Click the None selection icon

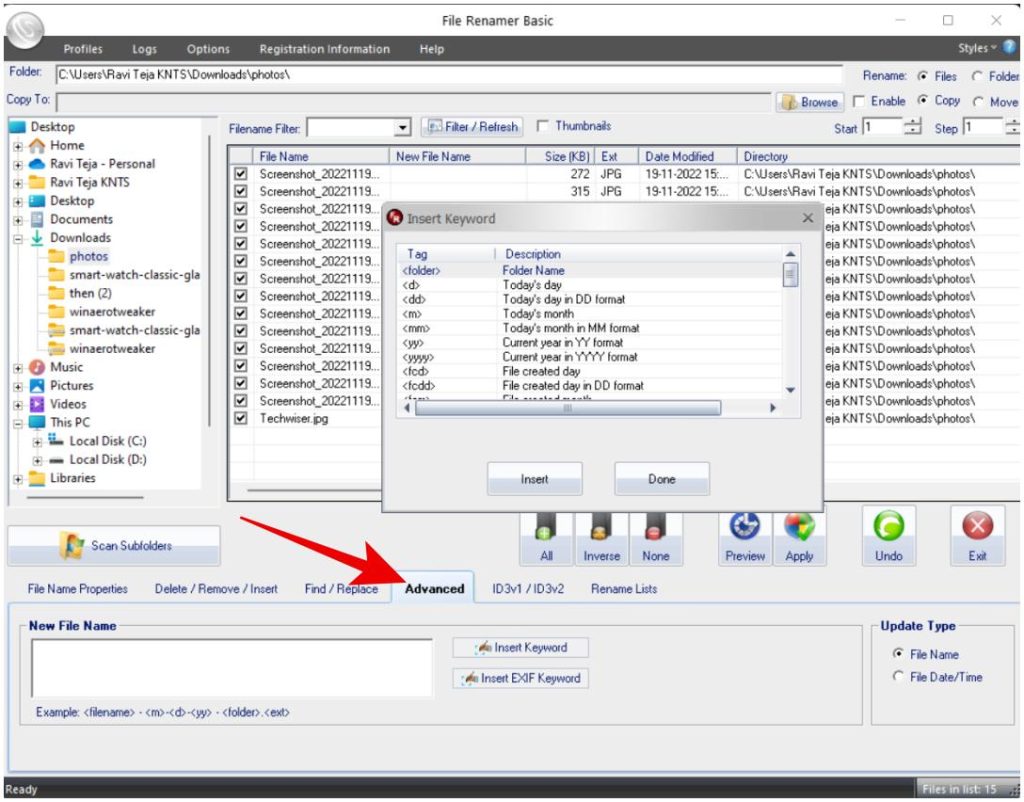(656, 538)
